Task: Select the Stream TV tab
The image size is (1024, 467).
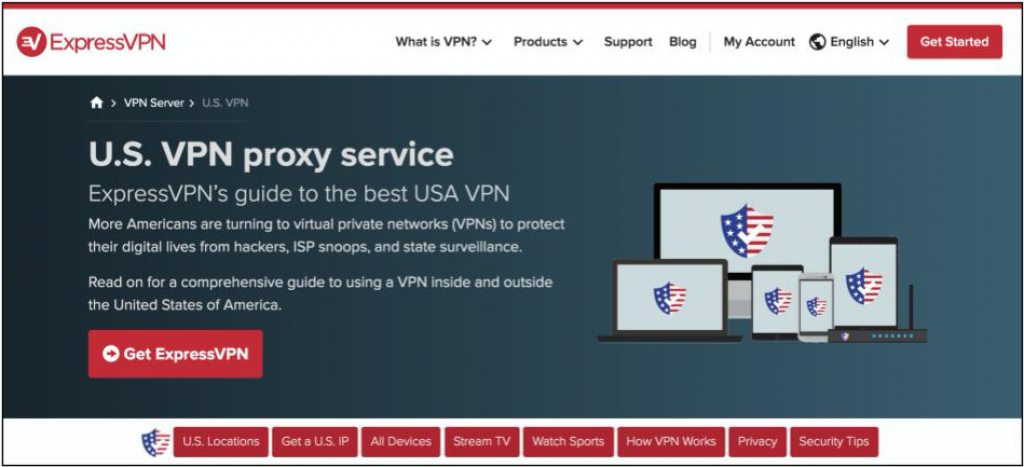Action: 482,442
